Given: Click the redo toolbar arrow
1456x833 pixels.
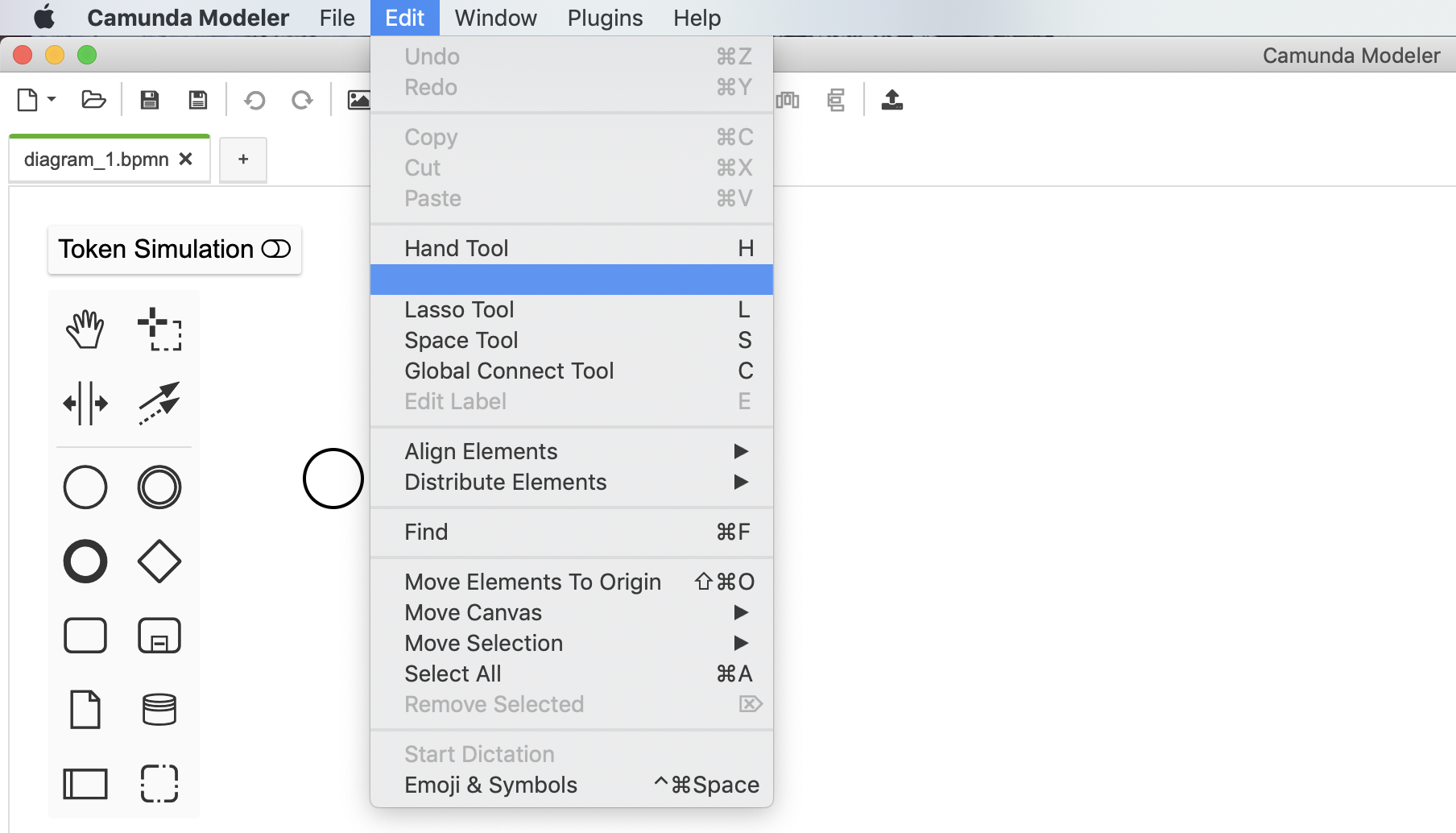Looking at the screenshot, I should (x=302, y=100).
